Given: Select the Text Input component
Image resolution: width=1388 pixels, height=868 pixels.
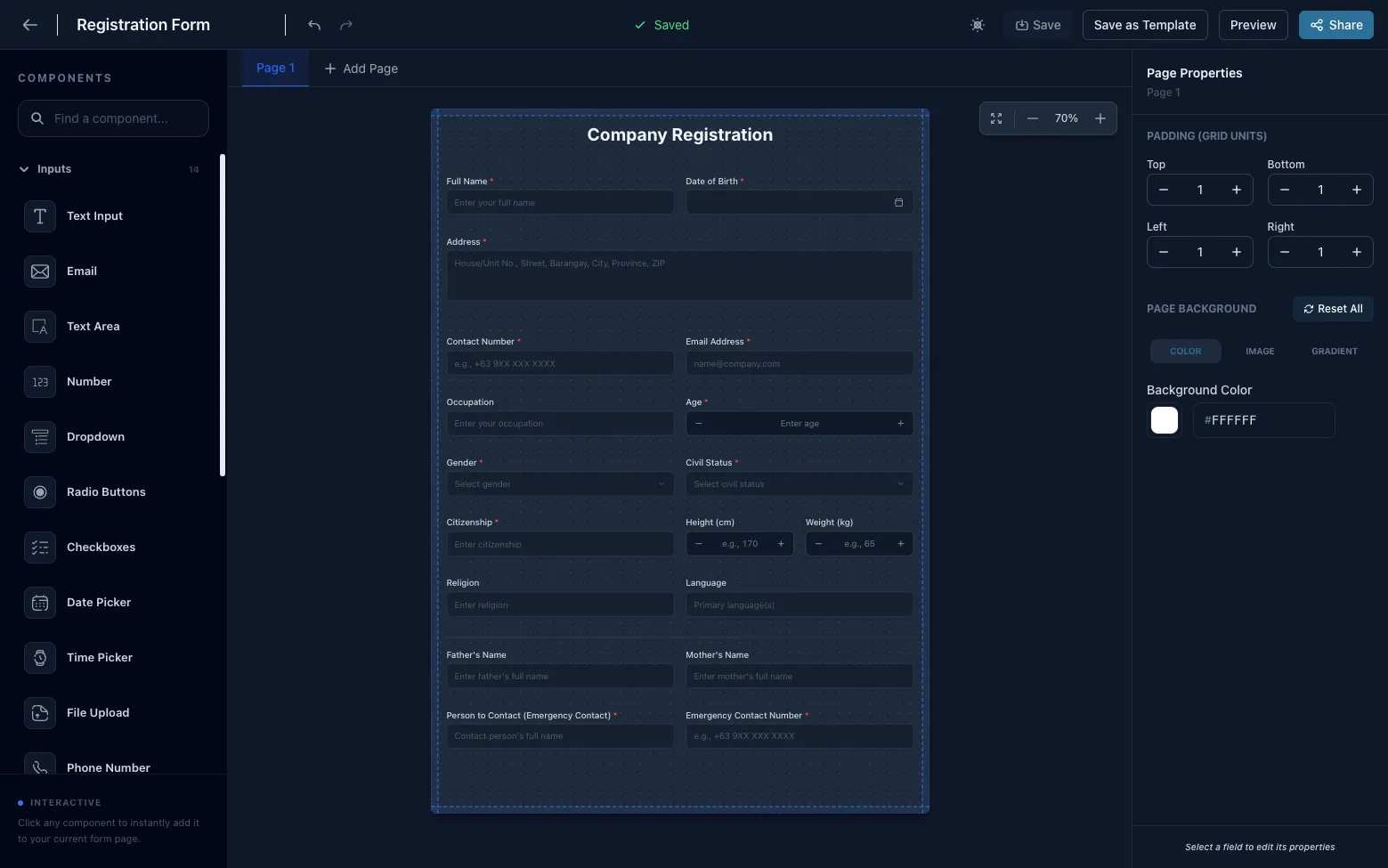Looking at the screenshot, I should (x=94, y=215).
